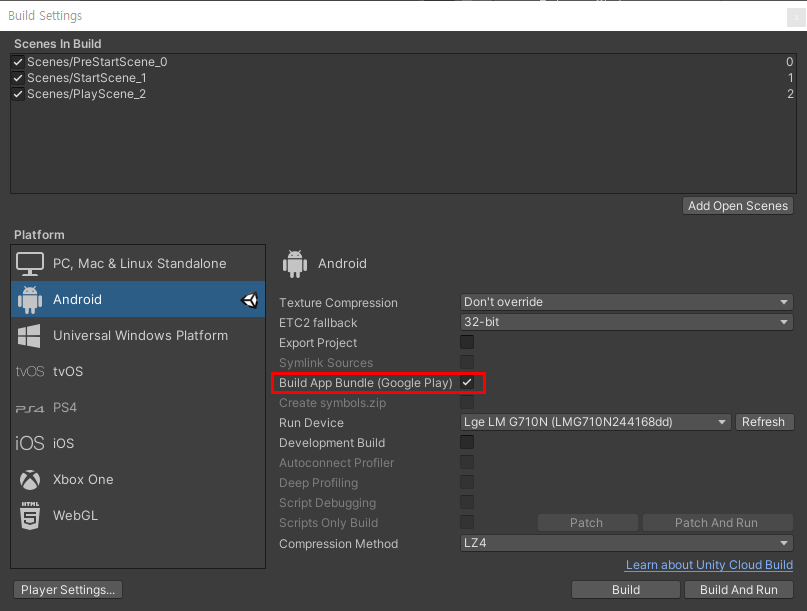This screenshot has width=807, height=611.
Task: Toggle the Create symbols.zip checkbox
Action: click(467, 403)
